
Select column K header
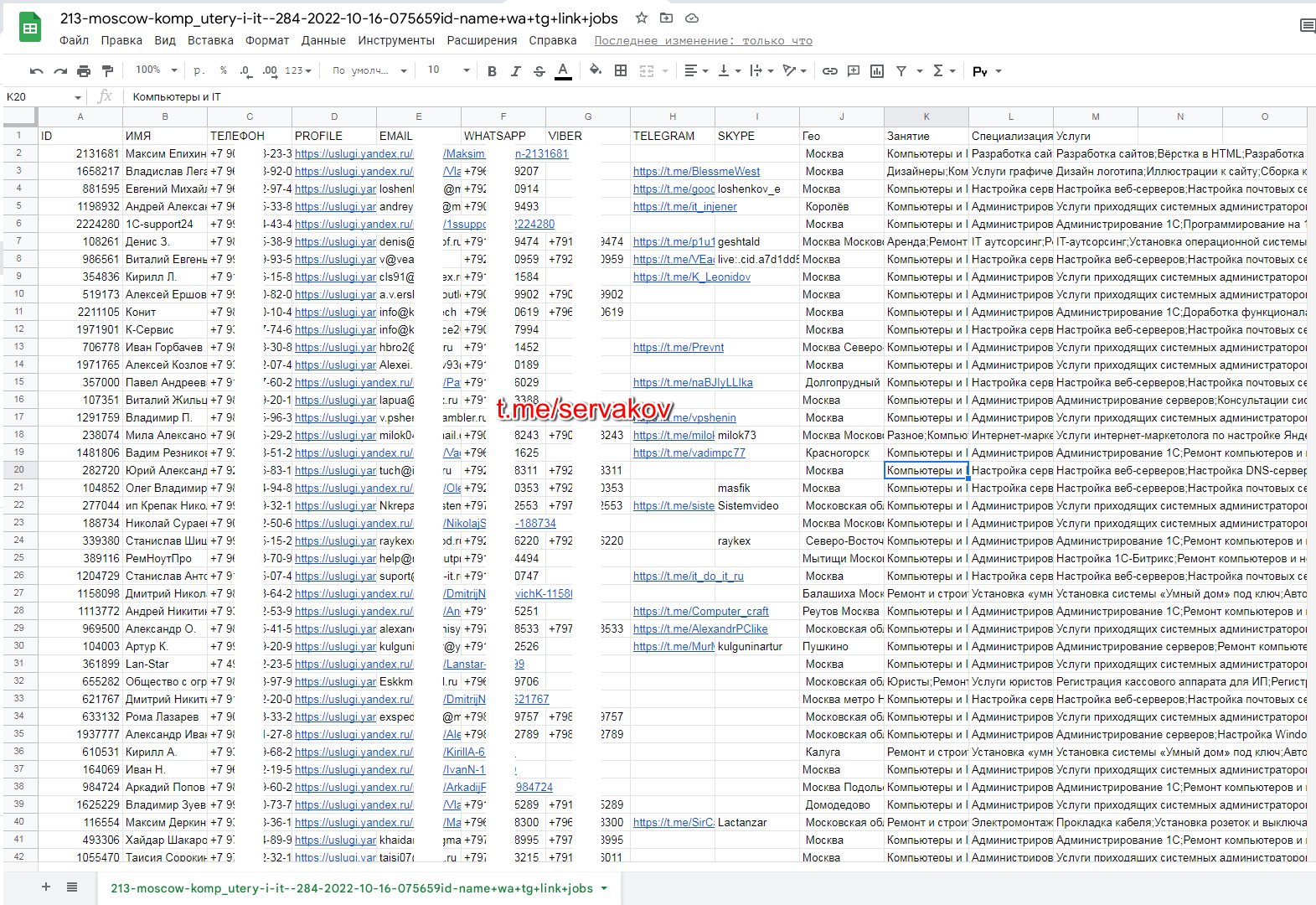coord(926,116)
